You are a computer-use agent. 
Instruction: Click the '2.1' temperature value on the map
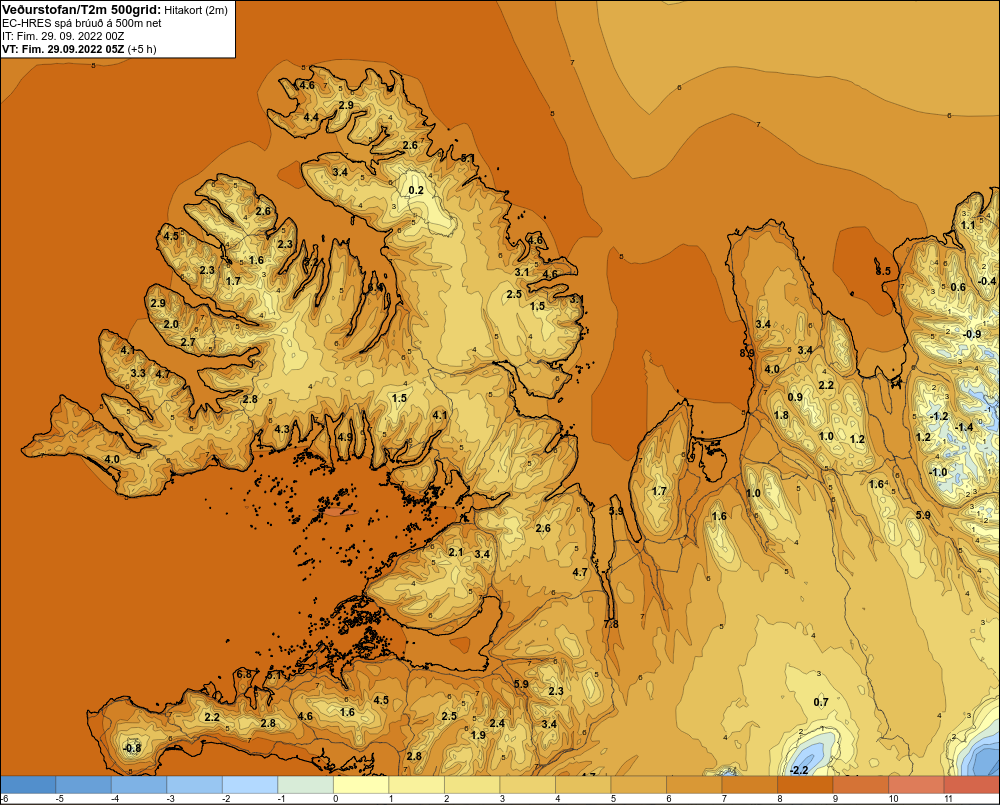[x=456, y=552]
